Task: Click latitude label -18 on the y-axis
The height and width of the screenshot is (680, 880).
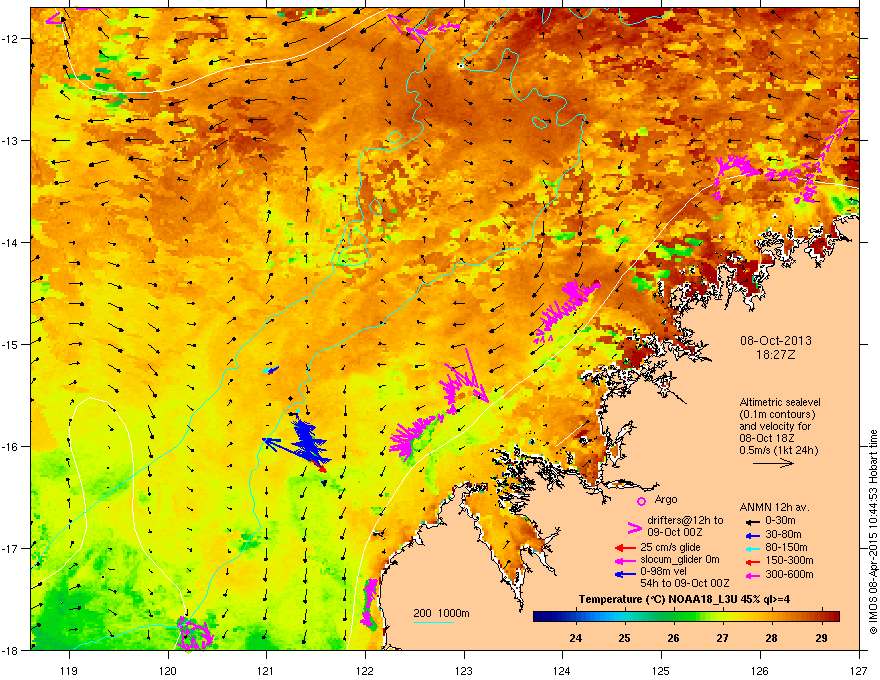Action: tap(11, 650)
